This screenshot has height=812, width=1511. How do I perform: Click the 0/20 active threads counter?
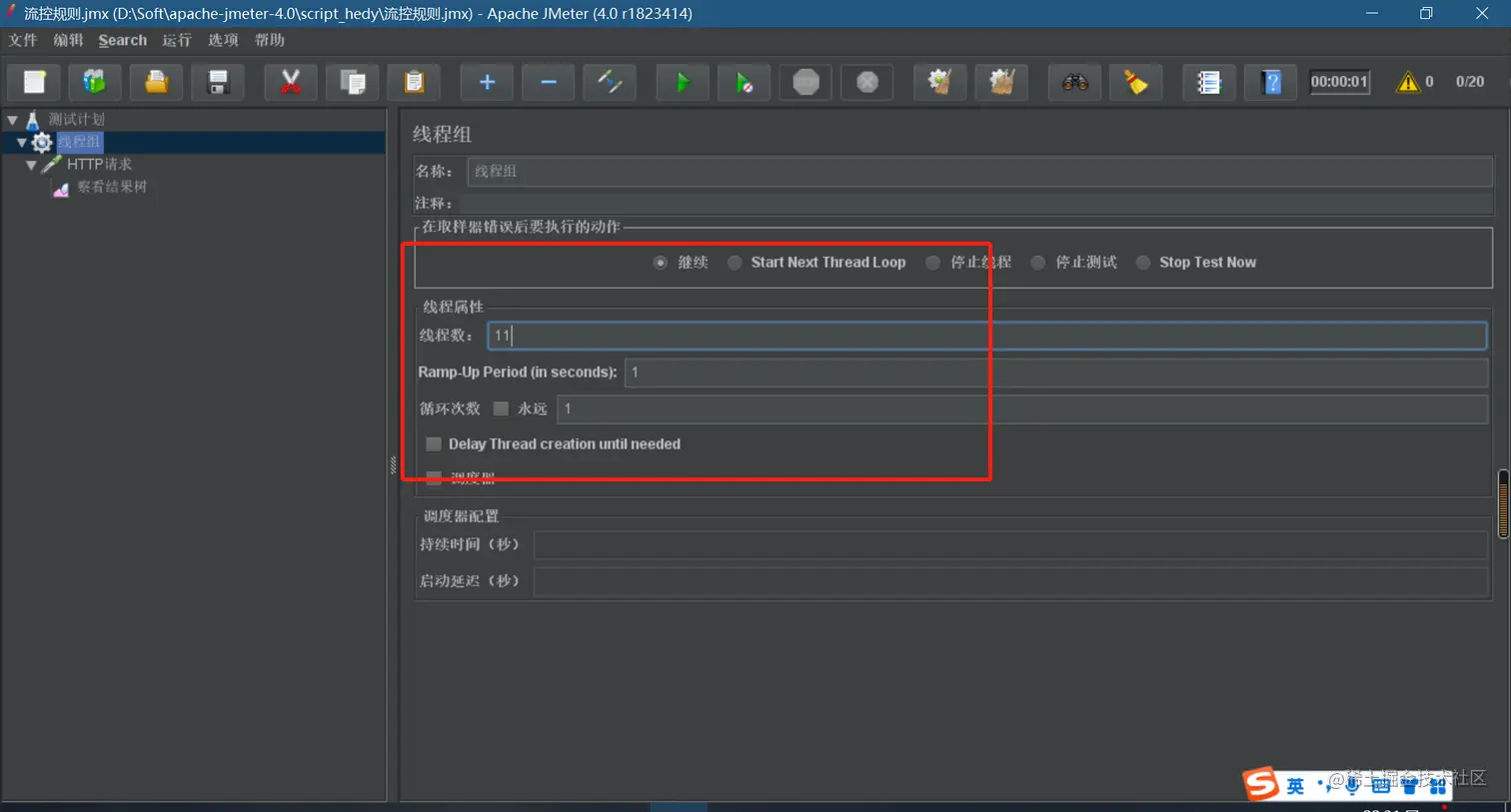pyautogui.click(x=1469, y=82)
